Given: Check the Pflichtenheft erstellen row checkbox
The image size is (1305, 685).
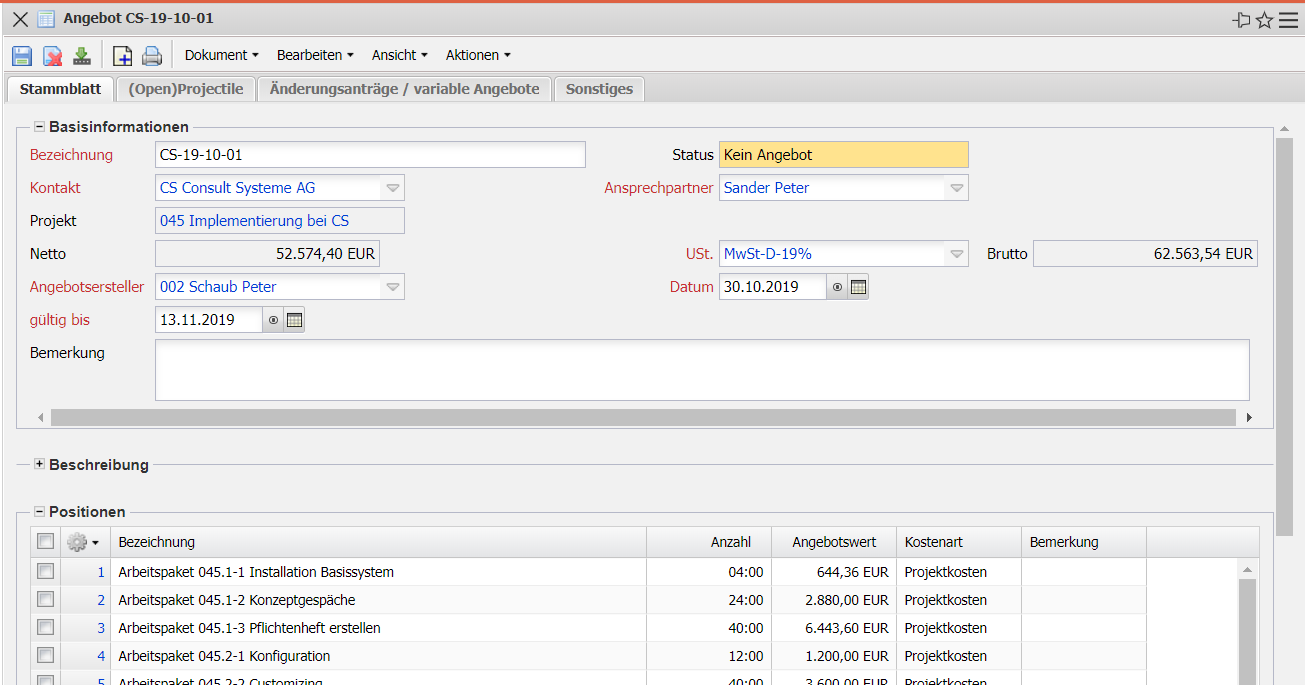Looking at the screenshot, I should [45, 628].
